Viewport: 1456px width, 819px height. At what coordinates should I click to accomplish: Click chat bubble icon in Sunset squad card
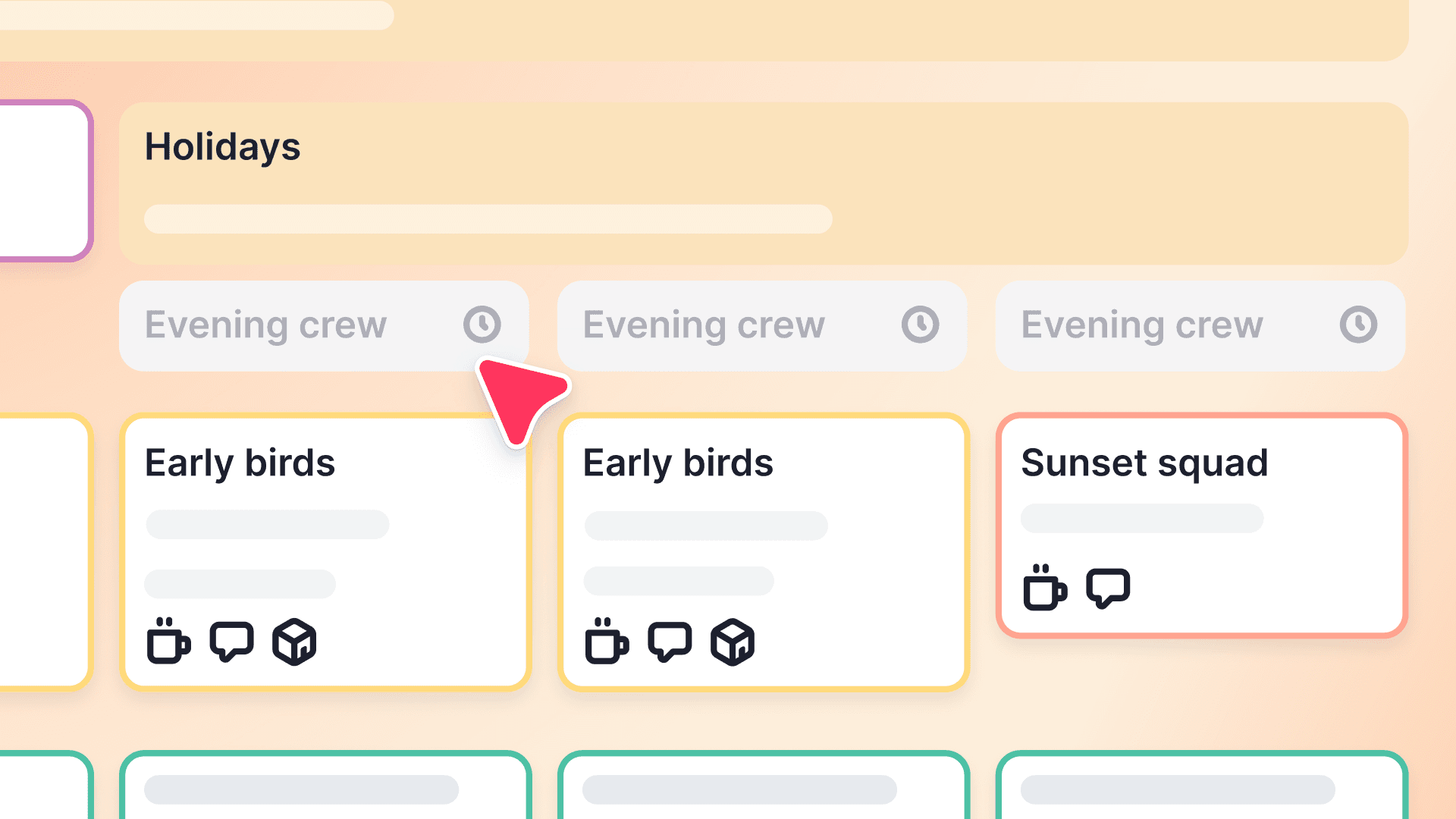pos(1108,588)
